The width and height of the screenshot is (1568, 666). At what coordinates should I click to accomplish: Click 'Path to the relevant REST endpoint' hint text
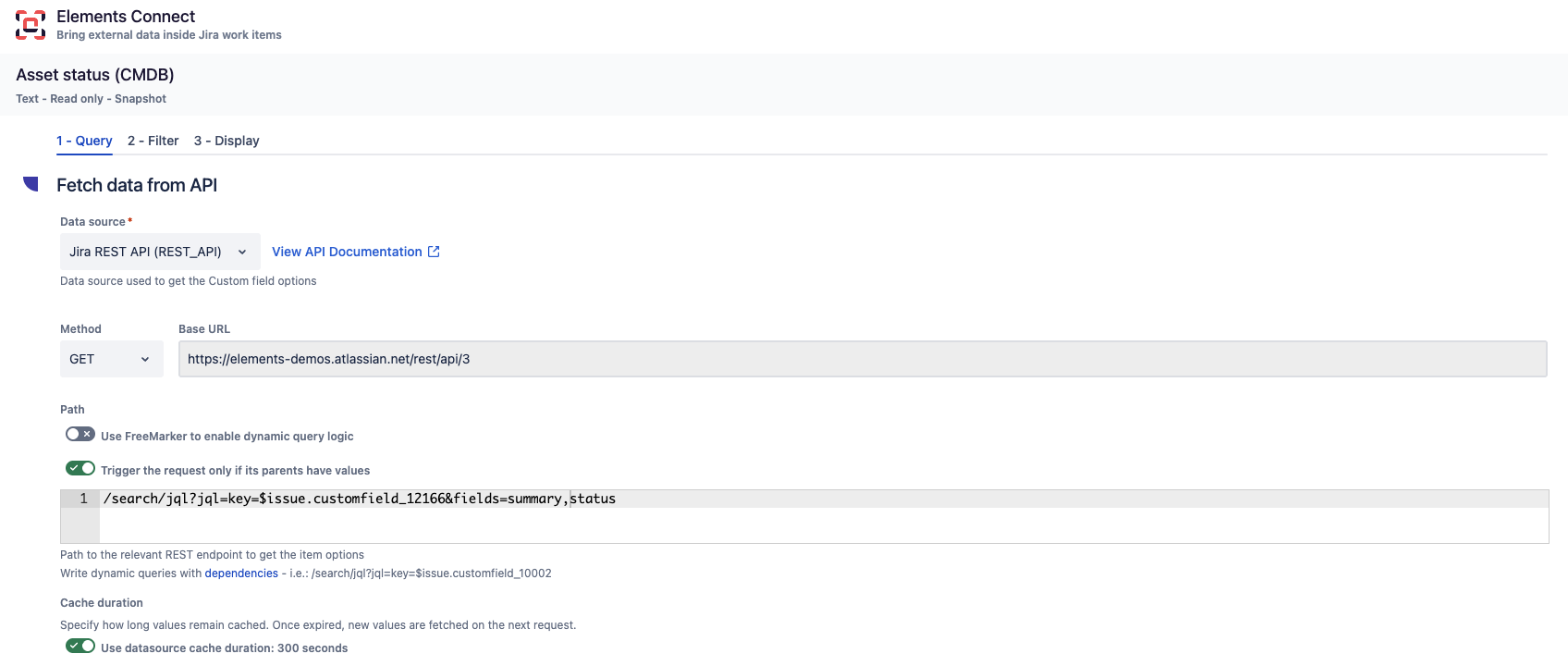pos(213,555)
